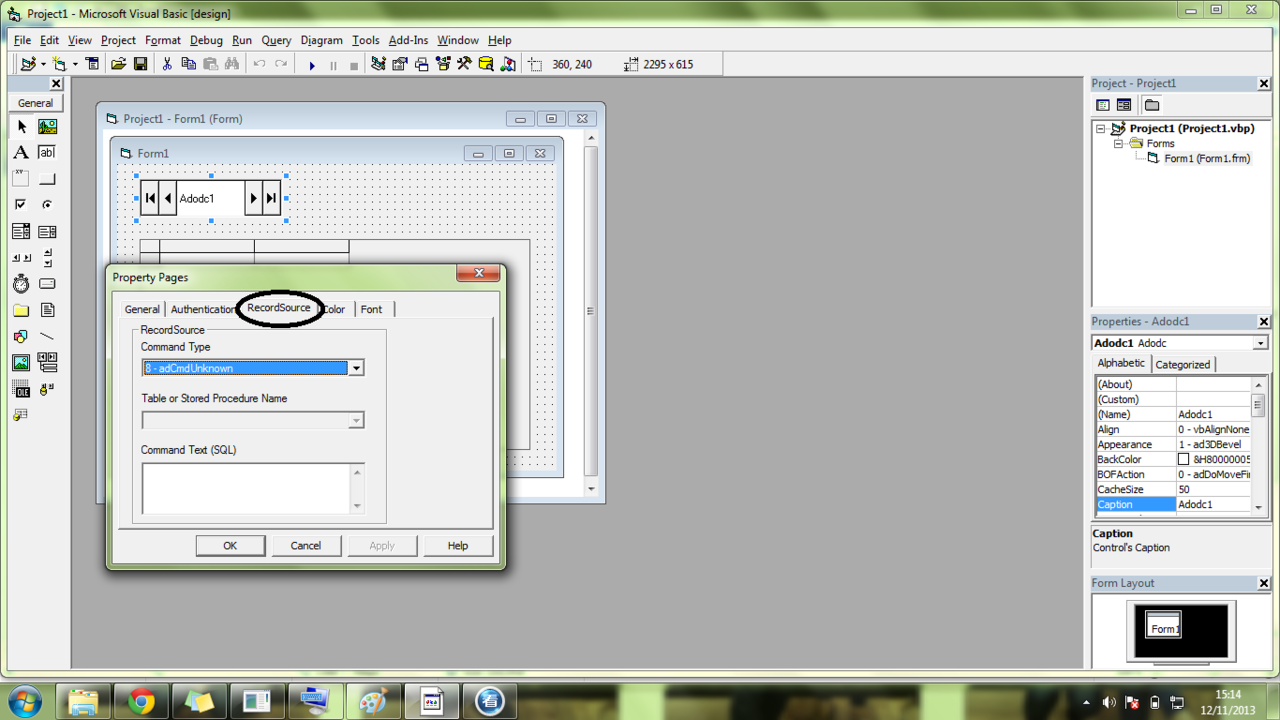Switch to the General tab in Property Pages
1280x720 pixels.
coord(142,309)
